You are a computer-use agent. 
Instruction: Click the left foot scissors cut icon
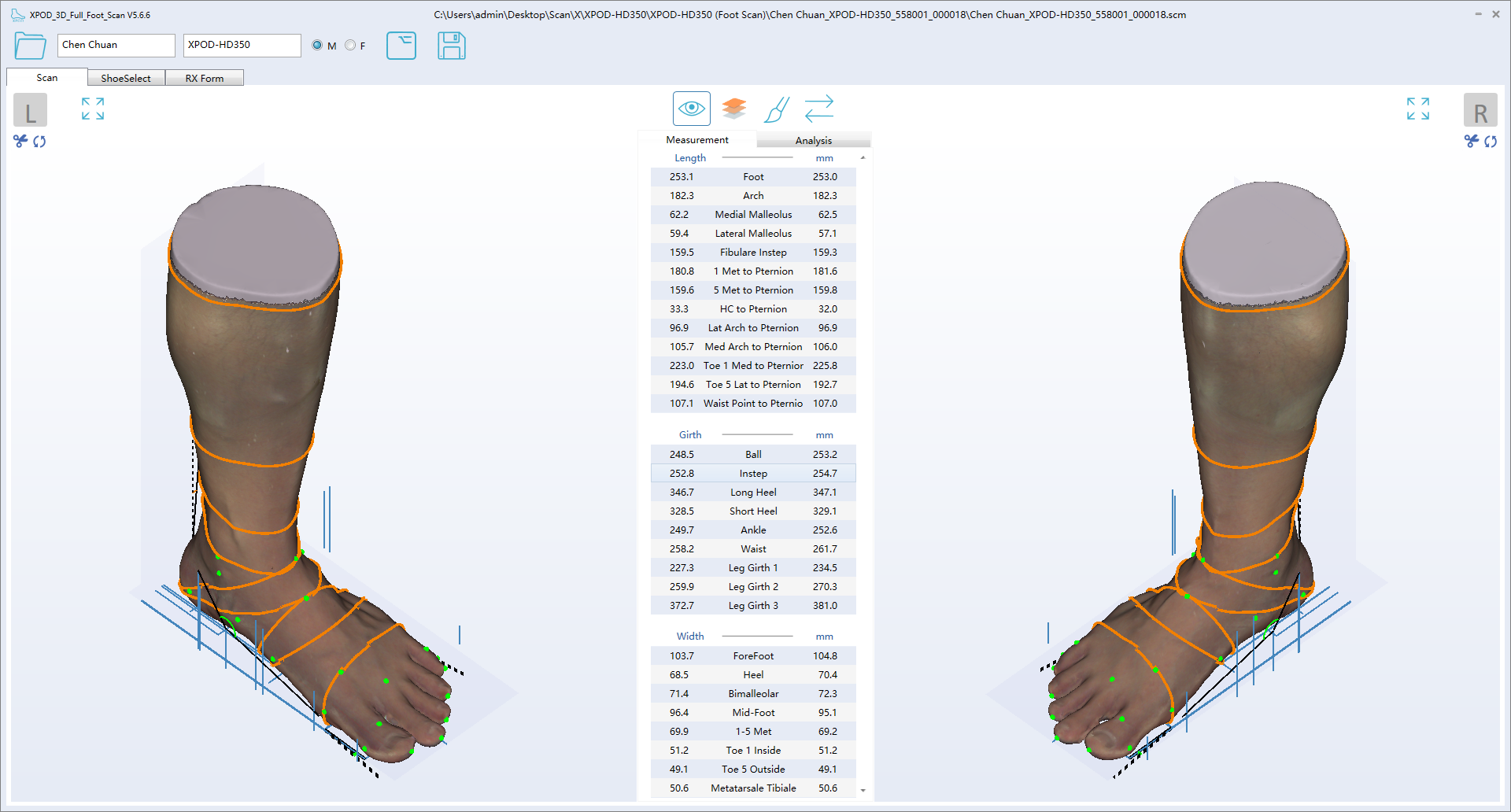(20, 141)
